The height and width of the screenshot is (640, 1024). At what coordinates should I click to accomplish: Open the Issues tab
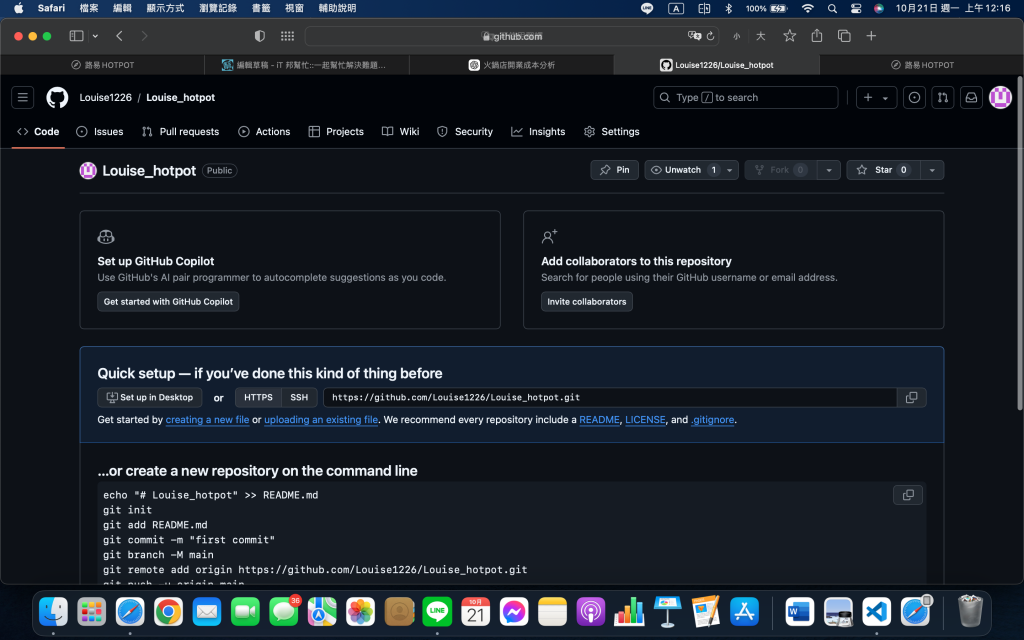point(99,131)
